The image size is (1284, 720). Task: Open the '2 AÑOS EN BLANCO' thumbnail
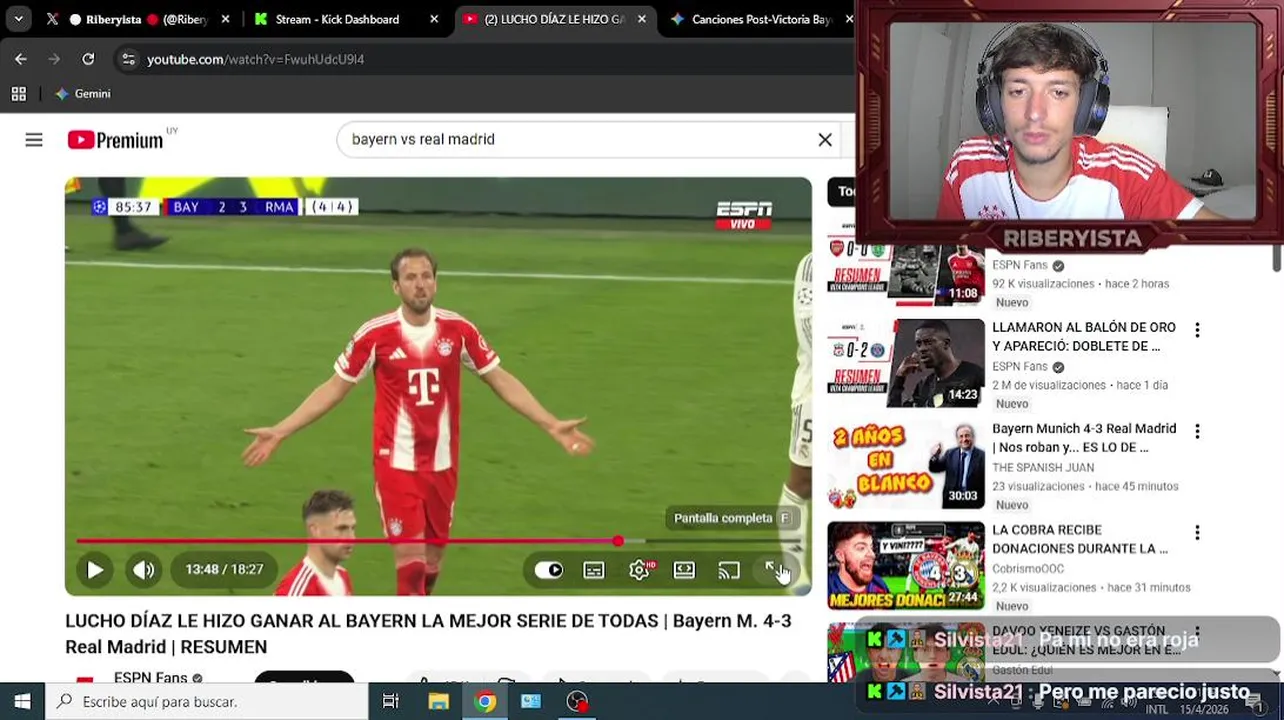point(906,464)
